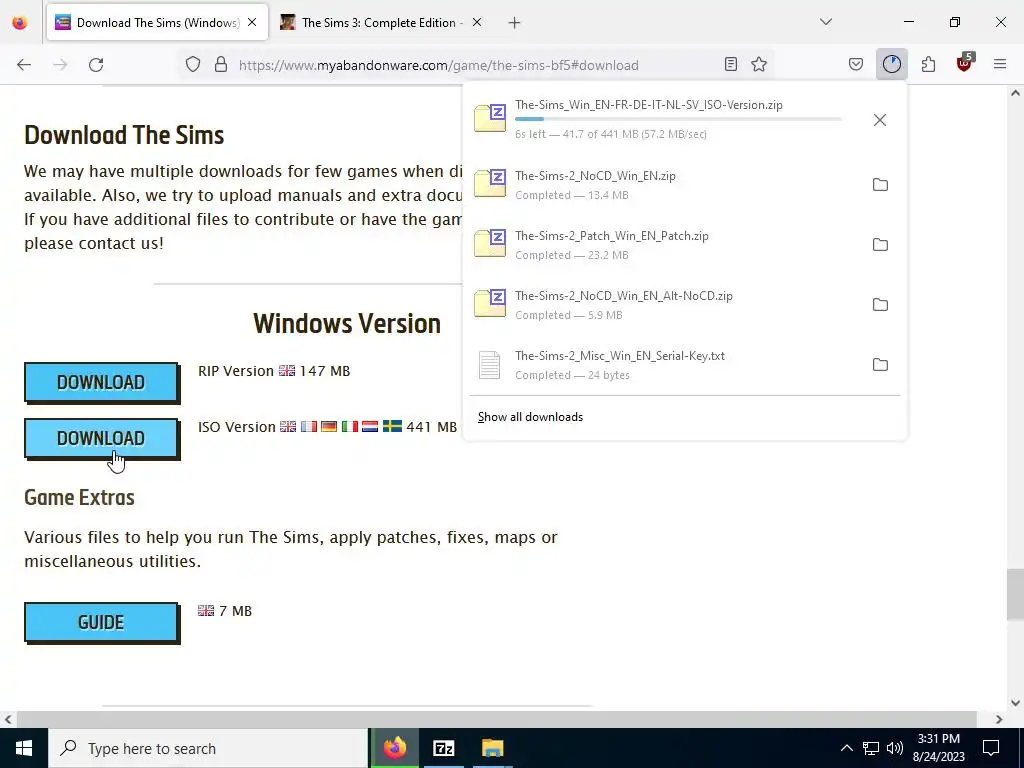
Task: Open the notification center icon
Action: (x=991, y=748)
